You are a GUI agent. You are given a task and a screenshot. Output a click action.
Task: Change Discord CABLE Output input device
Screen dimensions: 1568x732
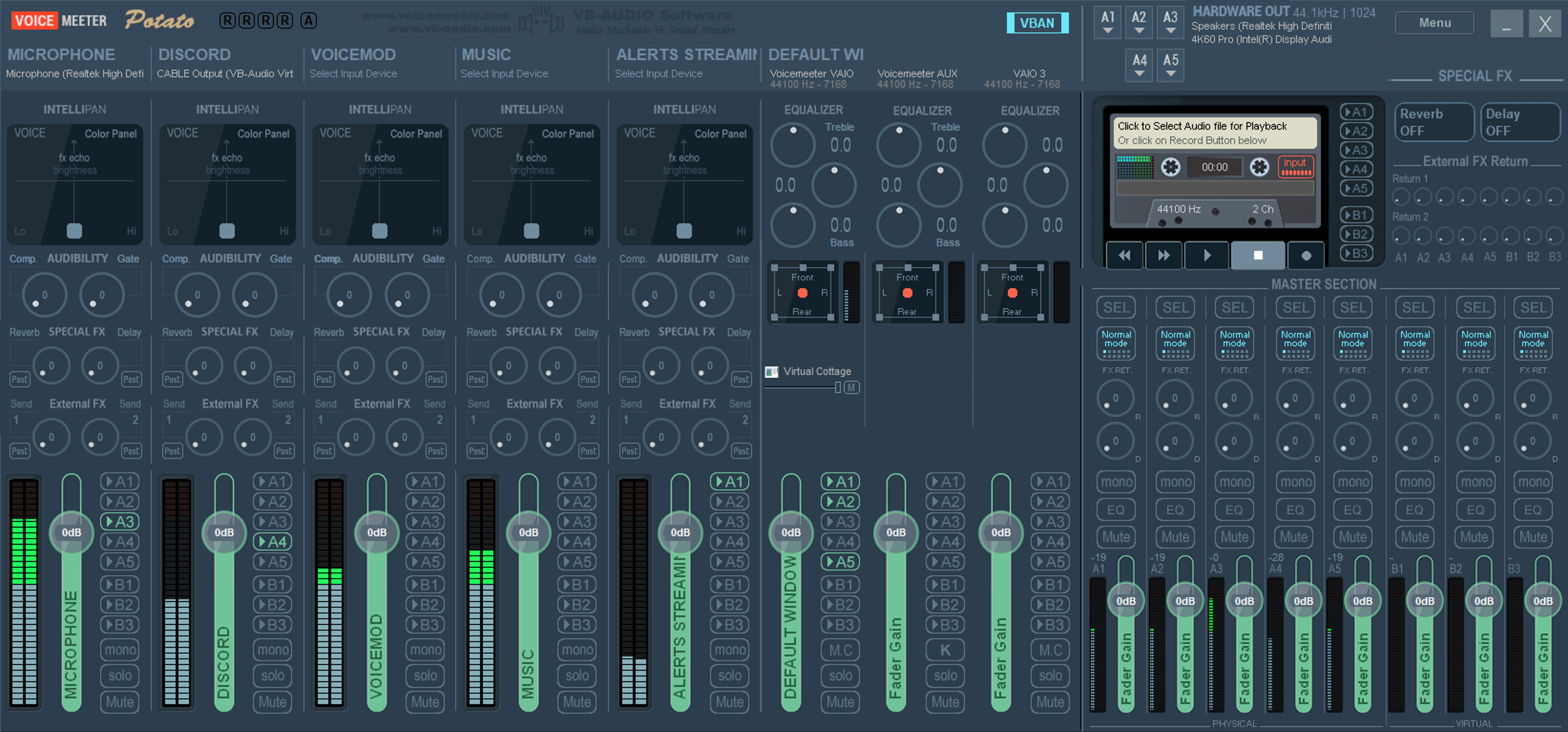pyautogui.click(x=225, y=74)
